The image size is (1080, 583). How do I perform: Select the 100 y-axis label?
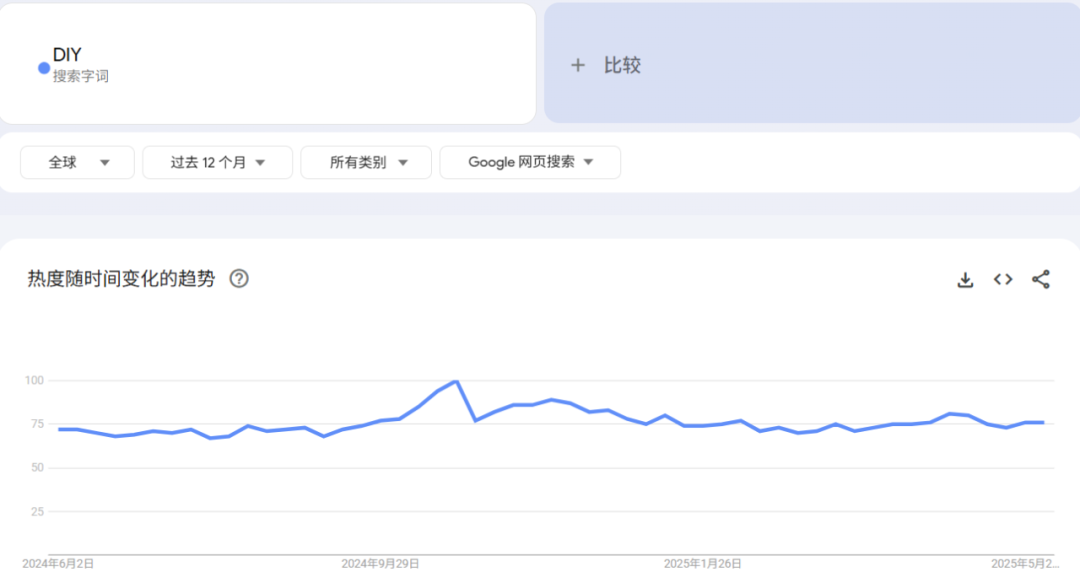pos(34,380)
